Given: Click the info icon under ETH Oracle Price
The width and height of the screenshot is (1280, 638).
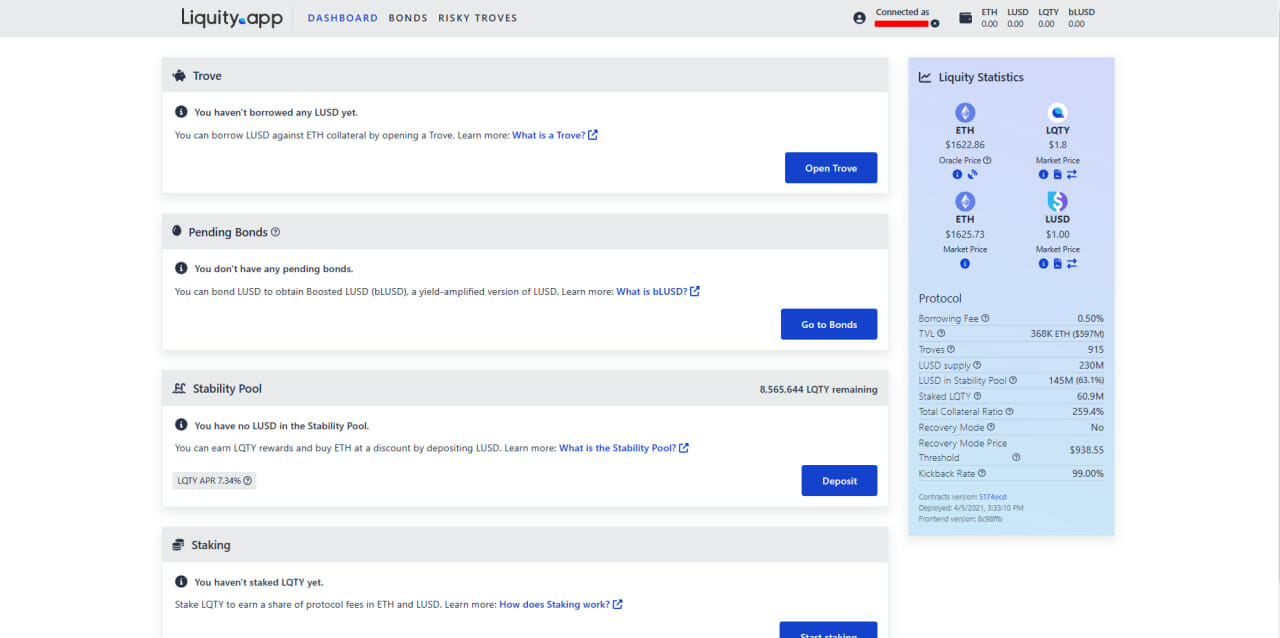Looking at the screenshot, I should pos(957,174).
